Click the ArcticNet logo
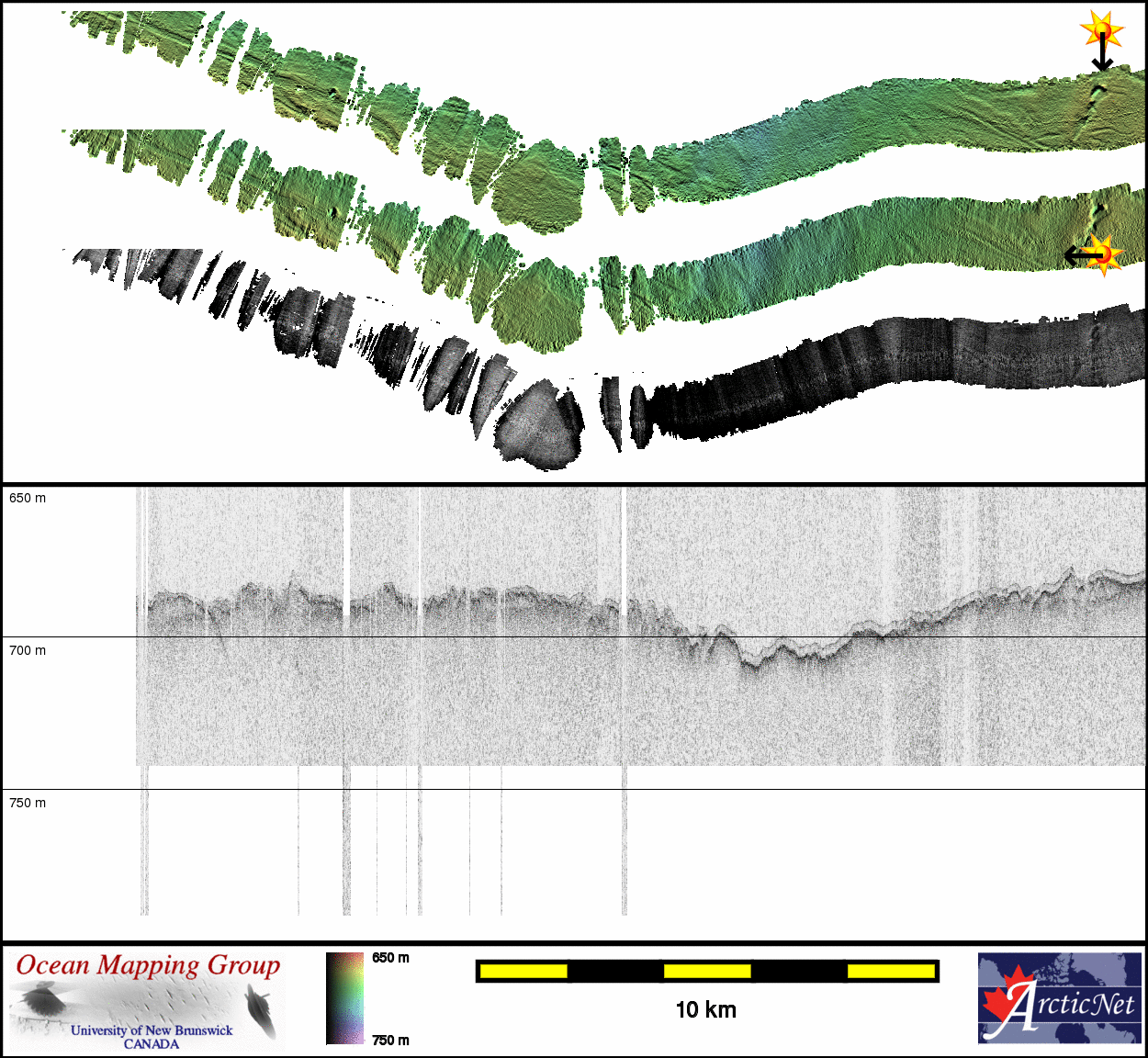1148x1058 pixels. (1060, 998)
